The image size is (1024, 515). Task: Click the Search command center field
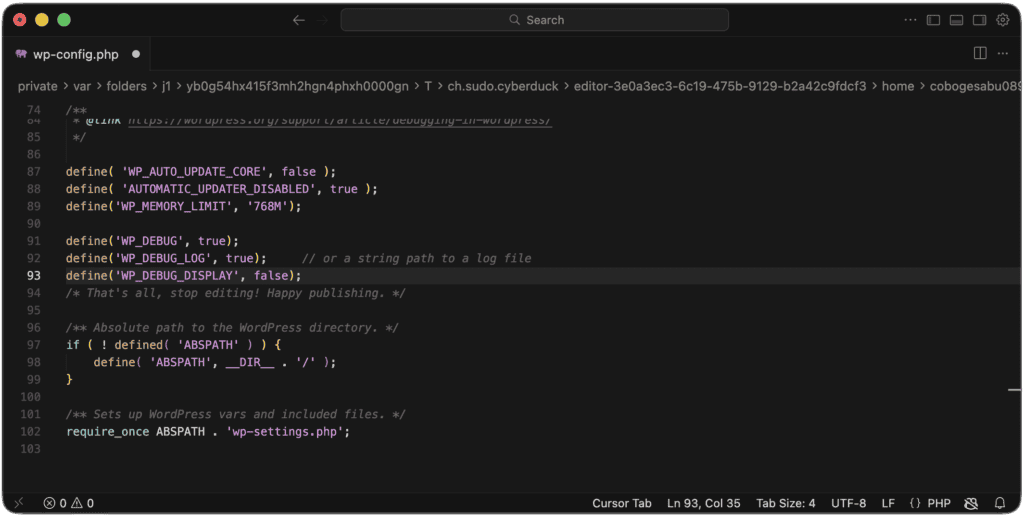tap(534, 20)
